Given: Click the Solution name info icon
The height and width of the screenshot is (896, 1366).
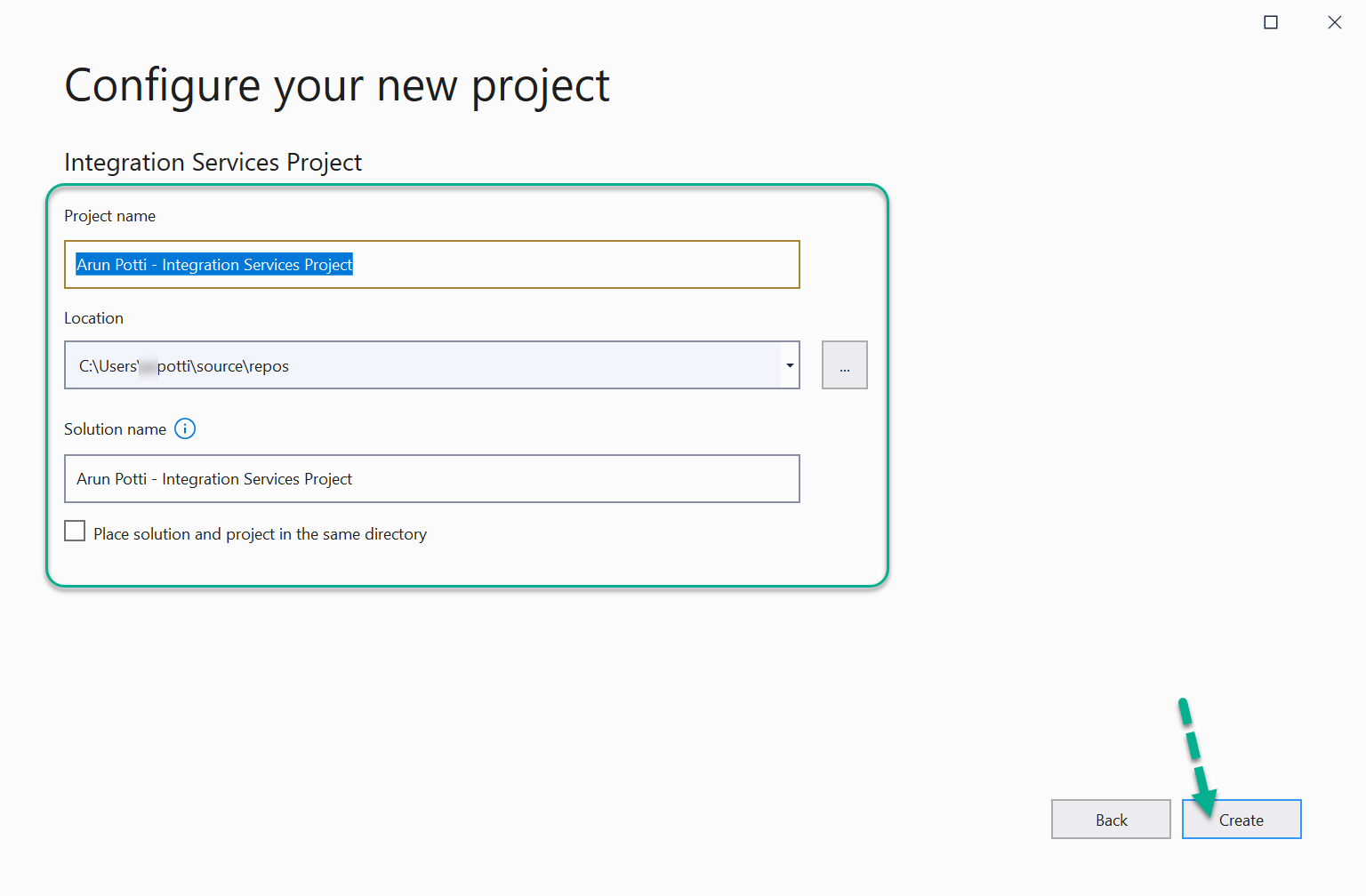Looking at the screenshot, I should [185, 428].
